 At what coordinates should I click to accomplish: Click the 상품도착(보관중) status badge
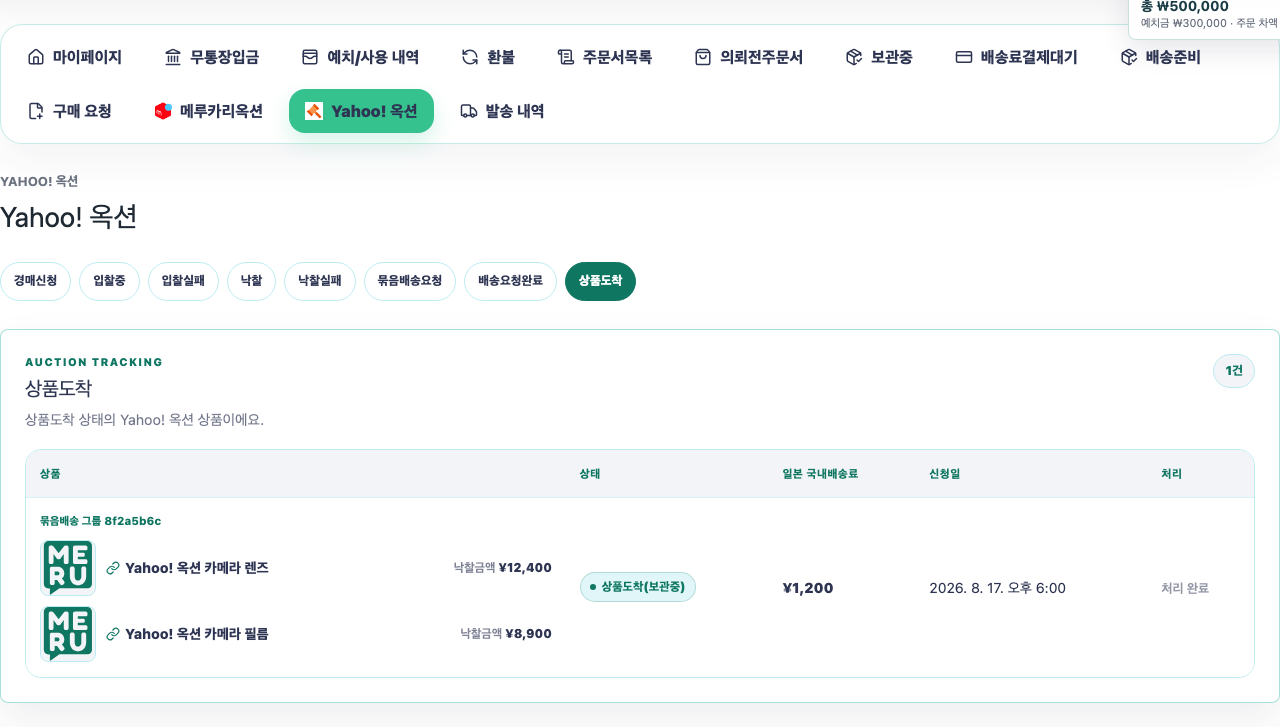(x=638, y=587)
